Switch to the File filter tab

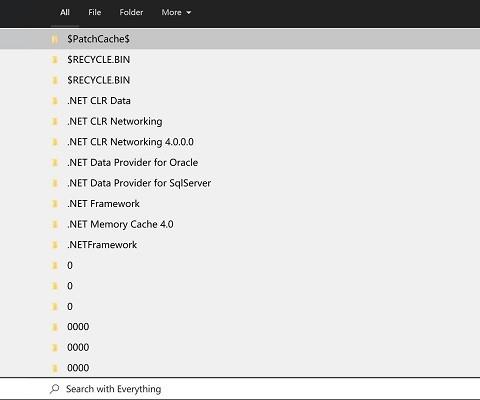point(95,12)
